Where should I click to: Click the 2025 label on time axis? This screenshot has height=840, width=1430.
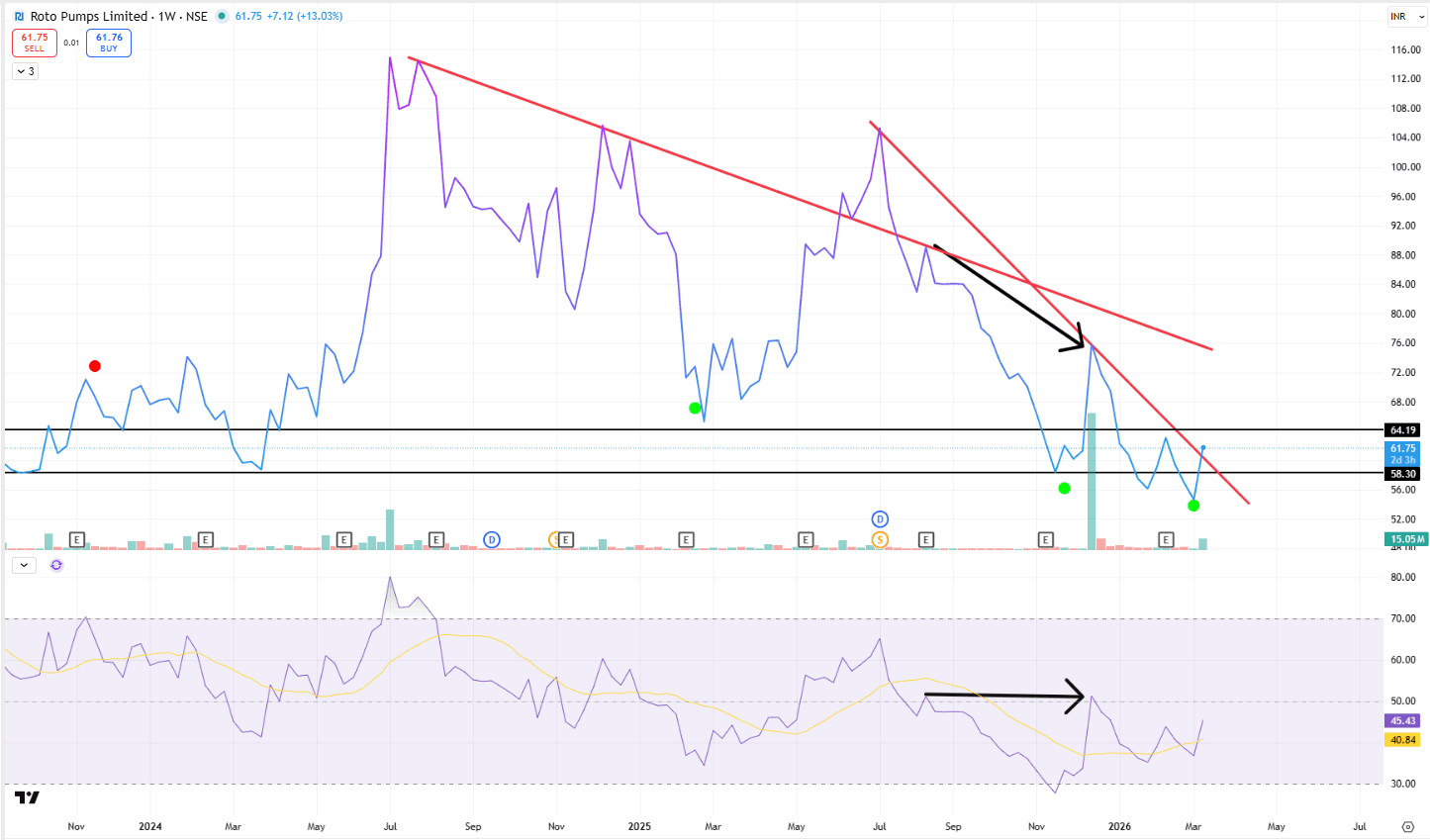[639, 826]
